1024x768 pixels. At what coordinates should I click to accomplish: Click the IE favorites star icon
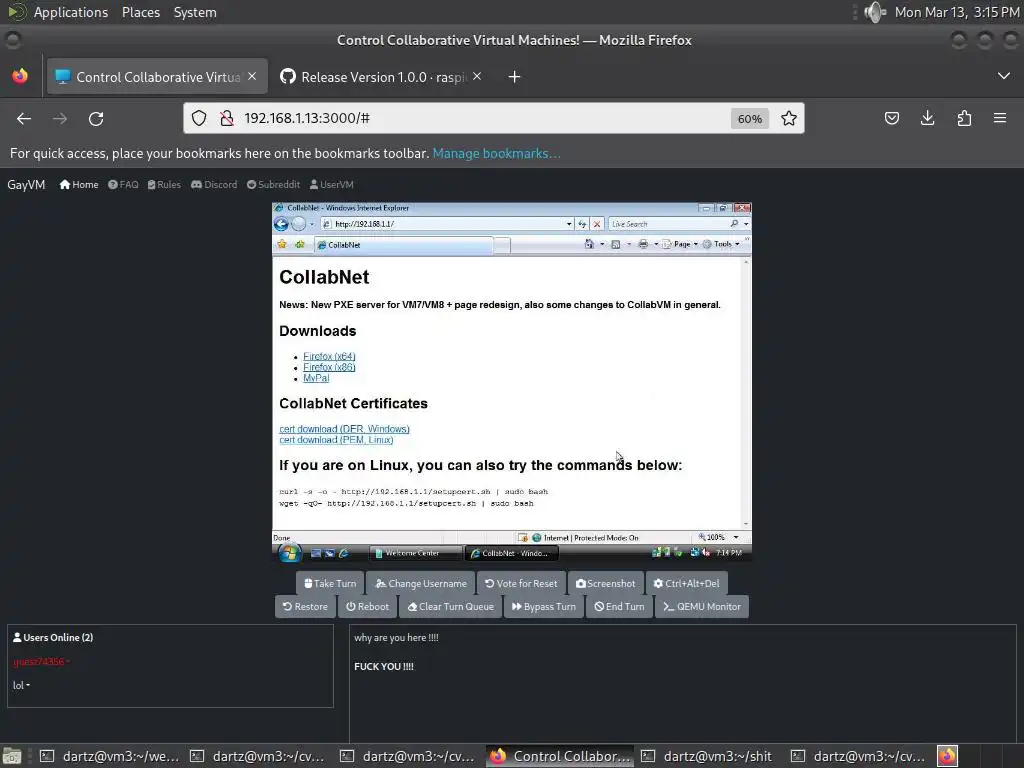[x=282, y=244]
